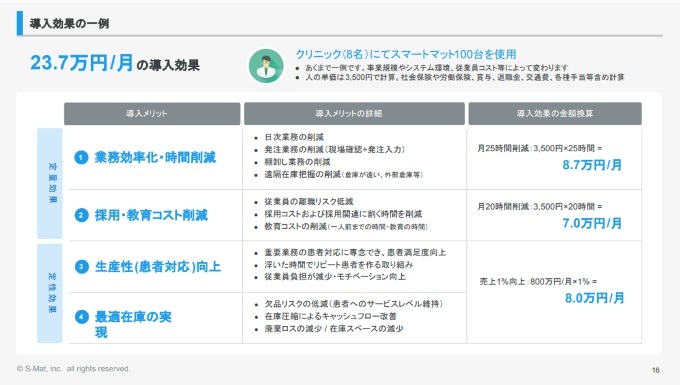680x385 pixels.
Task: Click the number 2 circle badge
Action: [81, 215]
